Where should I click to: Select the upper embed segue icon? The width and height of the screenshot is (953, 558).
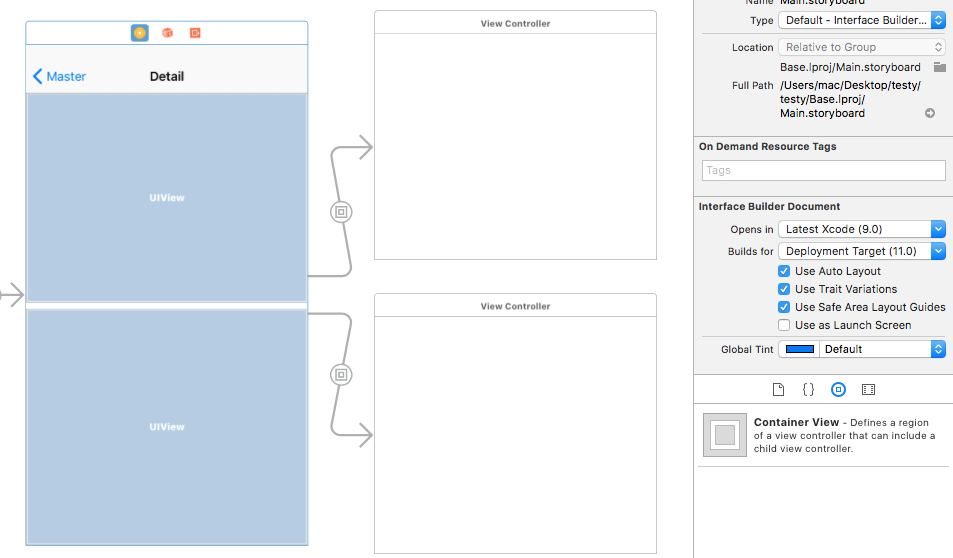(x=341, y=212)
